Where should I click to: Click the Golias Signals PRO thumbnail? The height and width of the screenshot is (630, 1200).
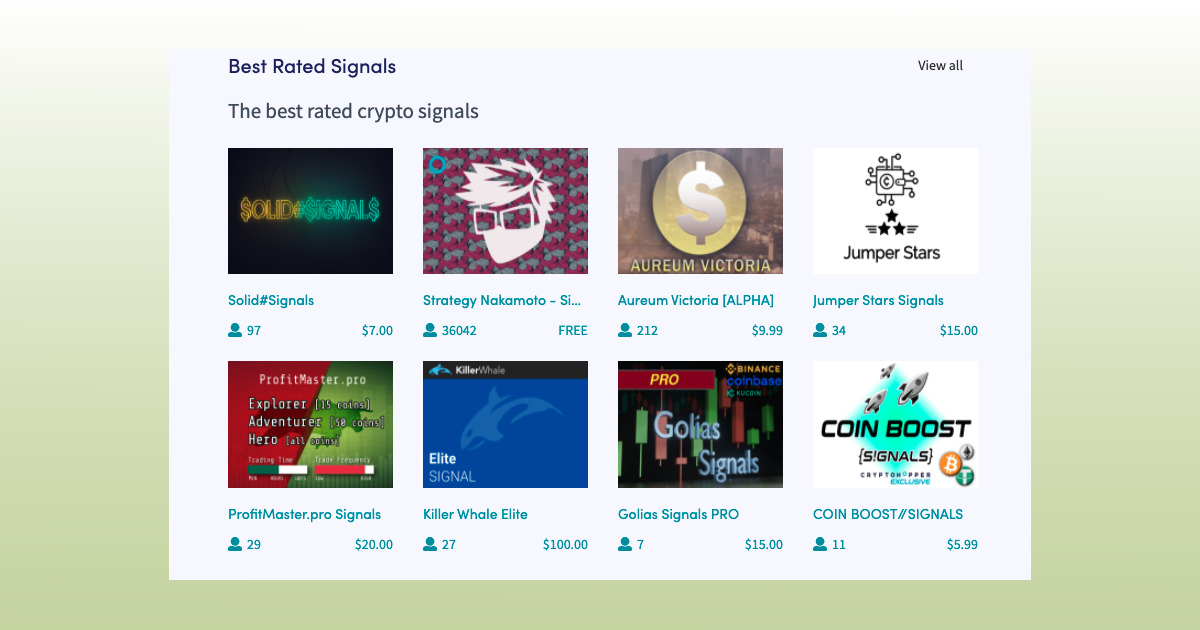(x=700, y=424)
